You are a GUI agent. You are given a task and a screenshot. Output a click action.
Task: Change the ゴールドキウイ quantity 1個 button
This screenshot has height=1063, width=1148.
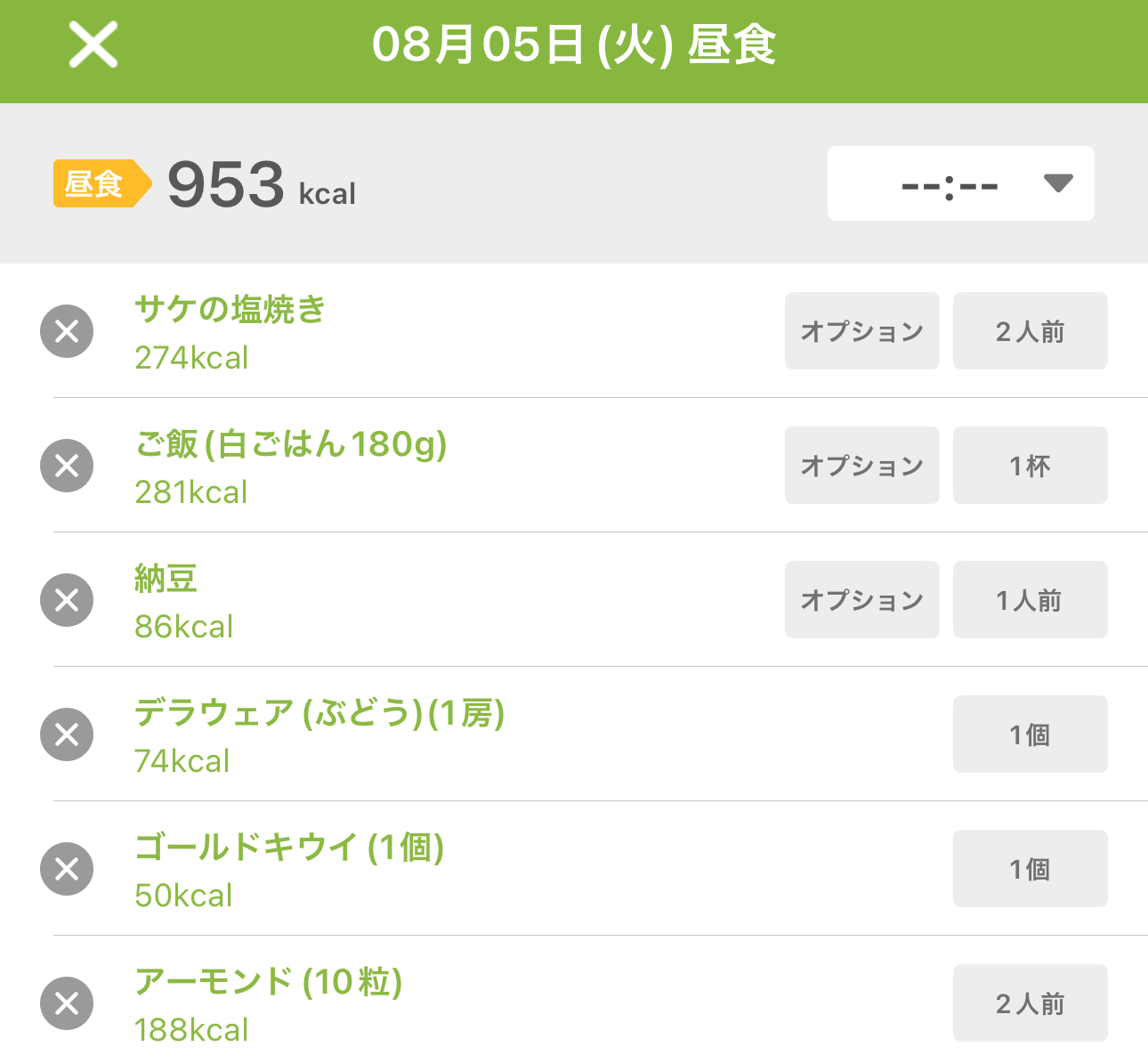coord(1031,868)
